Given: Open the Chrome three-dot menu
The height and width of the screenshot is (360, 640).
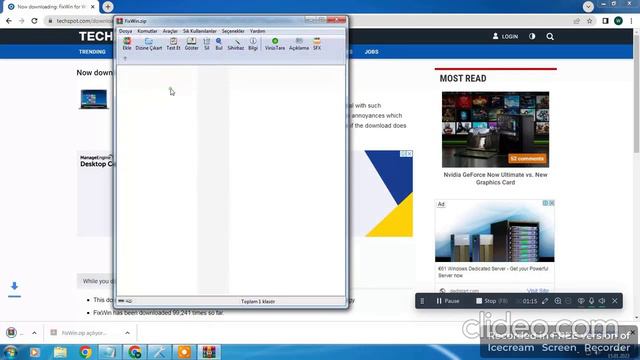Looking at the screenshot, I should tap(632, 21).
